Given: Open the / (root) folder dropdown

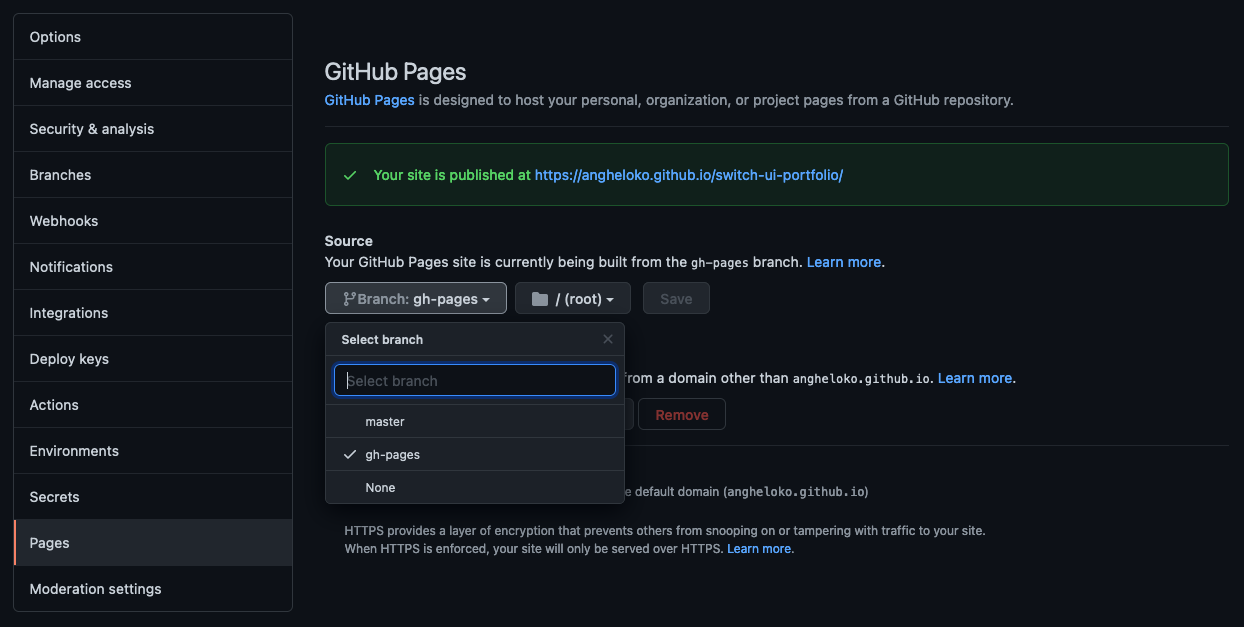Looking at the screenshot, I should [x=573, y=299].
